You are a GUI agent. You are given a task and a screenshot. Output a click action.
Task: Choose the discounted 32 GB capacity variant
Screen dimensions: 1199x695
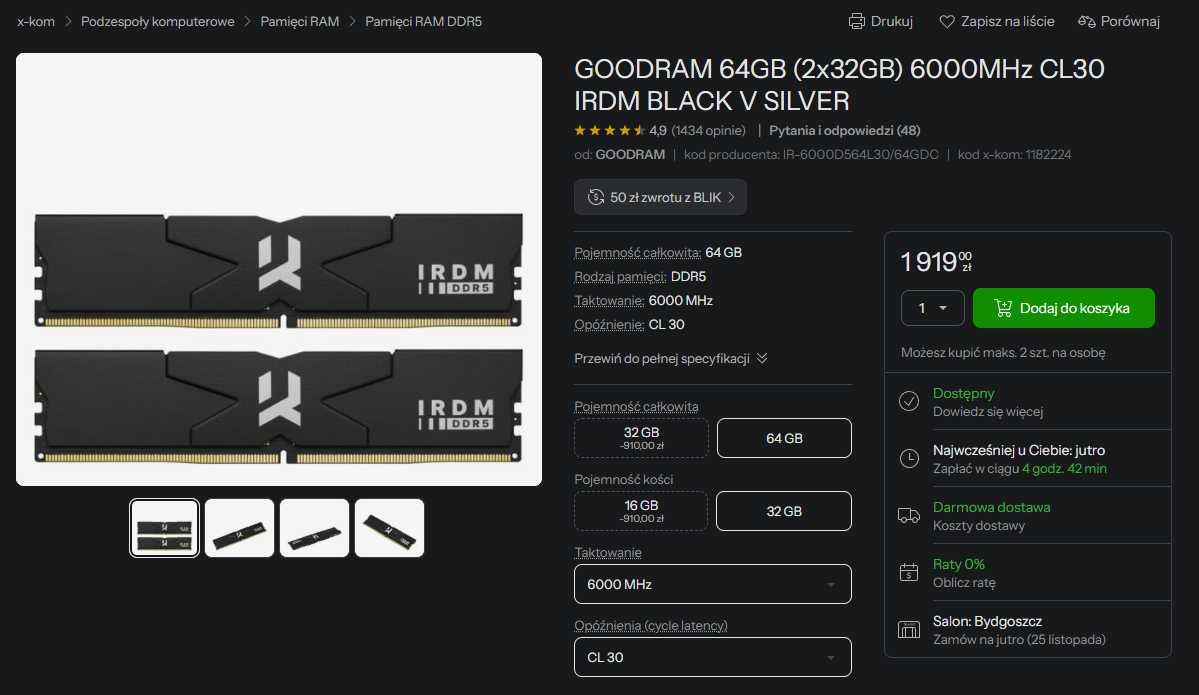click(x=641, y=438)
